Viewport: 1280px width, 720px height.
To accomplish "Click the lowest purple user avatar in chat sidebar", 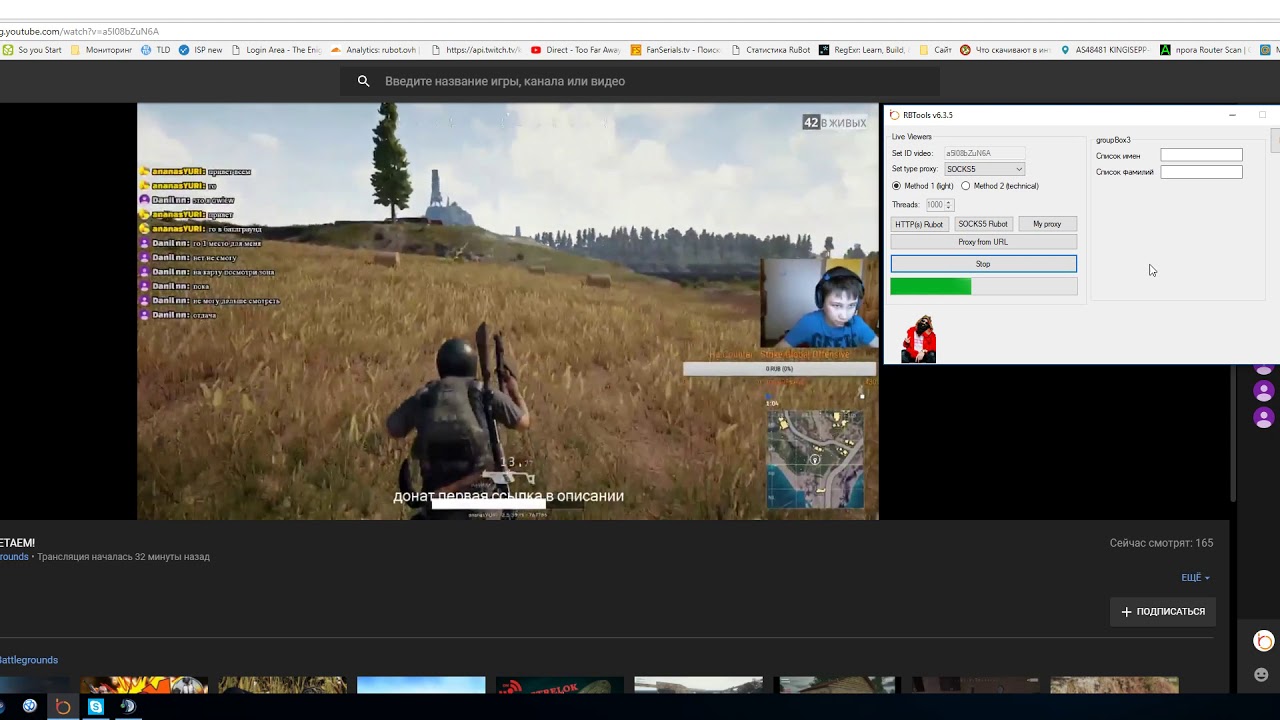I will [1264, 417].
